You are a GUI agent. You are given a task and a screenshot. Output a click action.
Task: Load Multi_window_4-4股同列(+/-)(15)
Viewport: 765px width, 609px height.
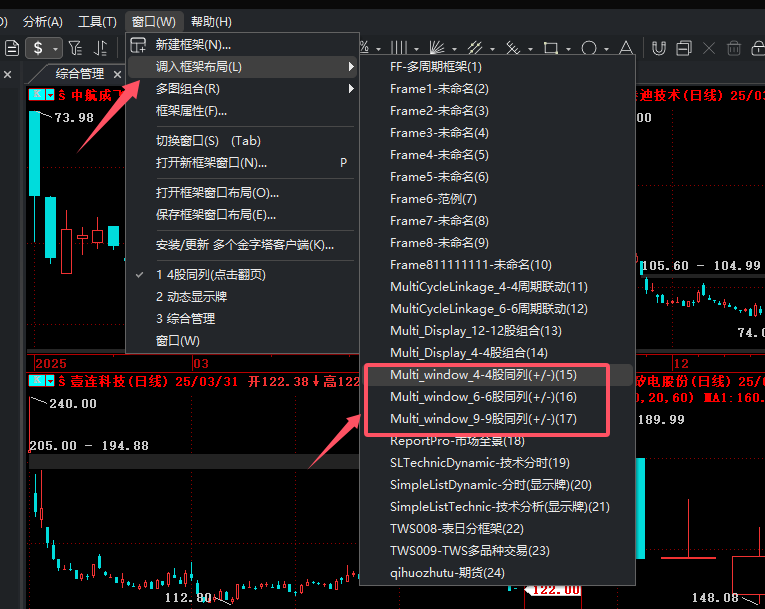point(498,375)
